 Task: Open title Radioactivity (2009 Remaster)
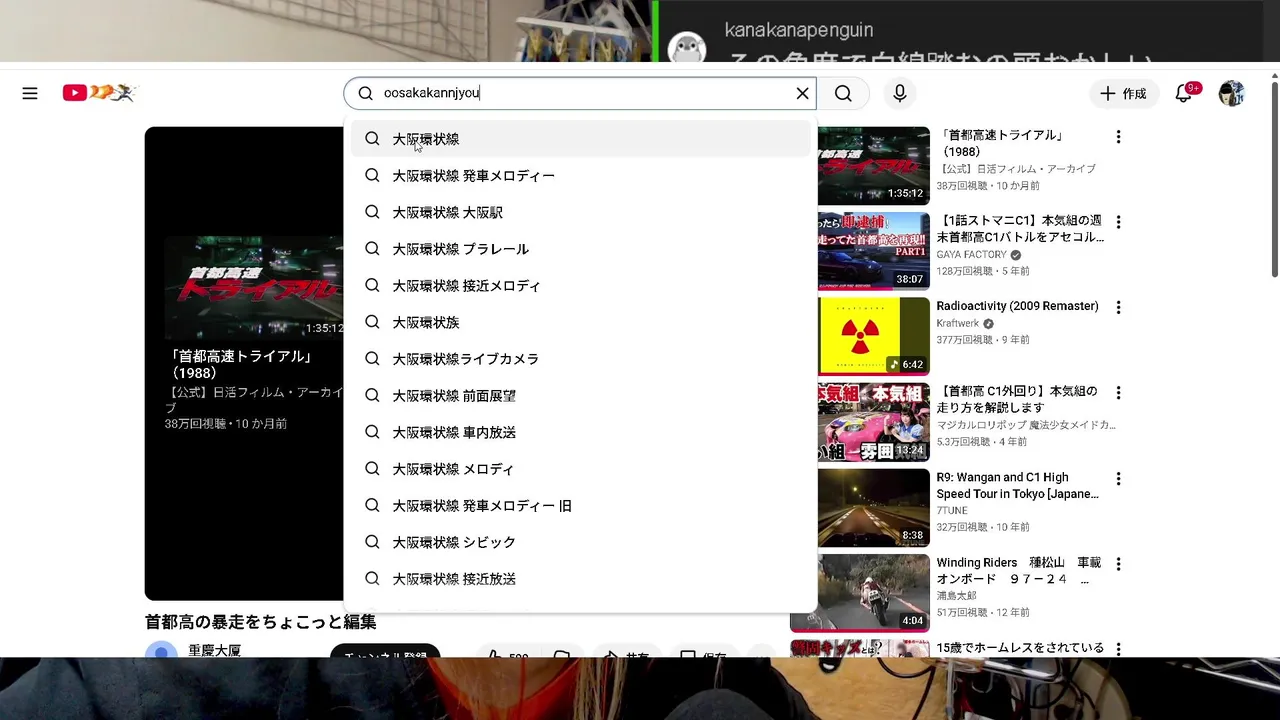[x=1017, y=306]
